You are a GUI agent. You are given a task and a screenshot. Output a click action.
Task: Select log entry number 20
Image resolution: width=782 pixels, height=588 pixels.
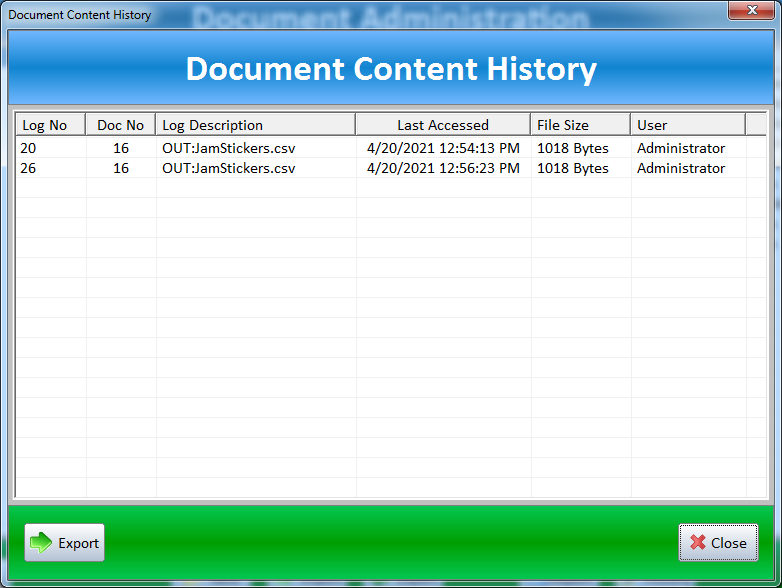(x=29, y=148)
